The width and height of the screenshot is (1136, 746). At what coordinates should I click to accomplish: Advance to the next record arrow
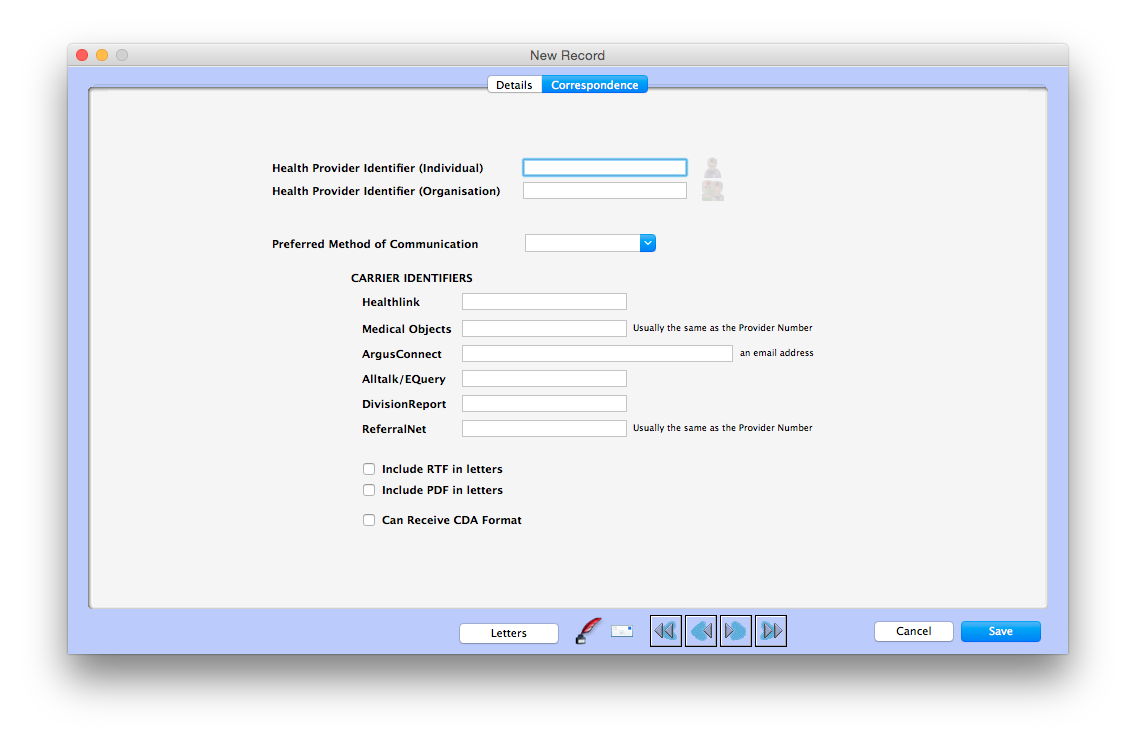[735, 630]
